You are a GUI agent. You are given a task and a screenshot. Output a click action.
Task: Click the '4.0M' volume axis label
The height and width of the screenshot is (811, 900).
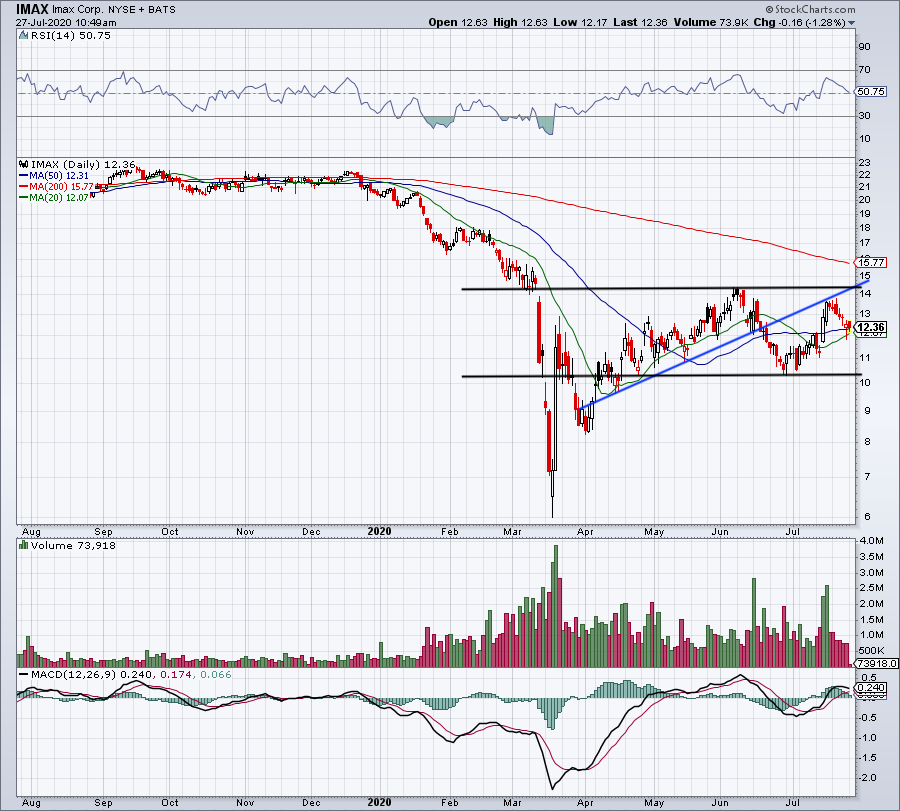tap(871, 541)
